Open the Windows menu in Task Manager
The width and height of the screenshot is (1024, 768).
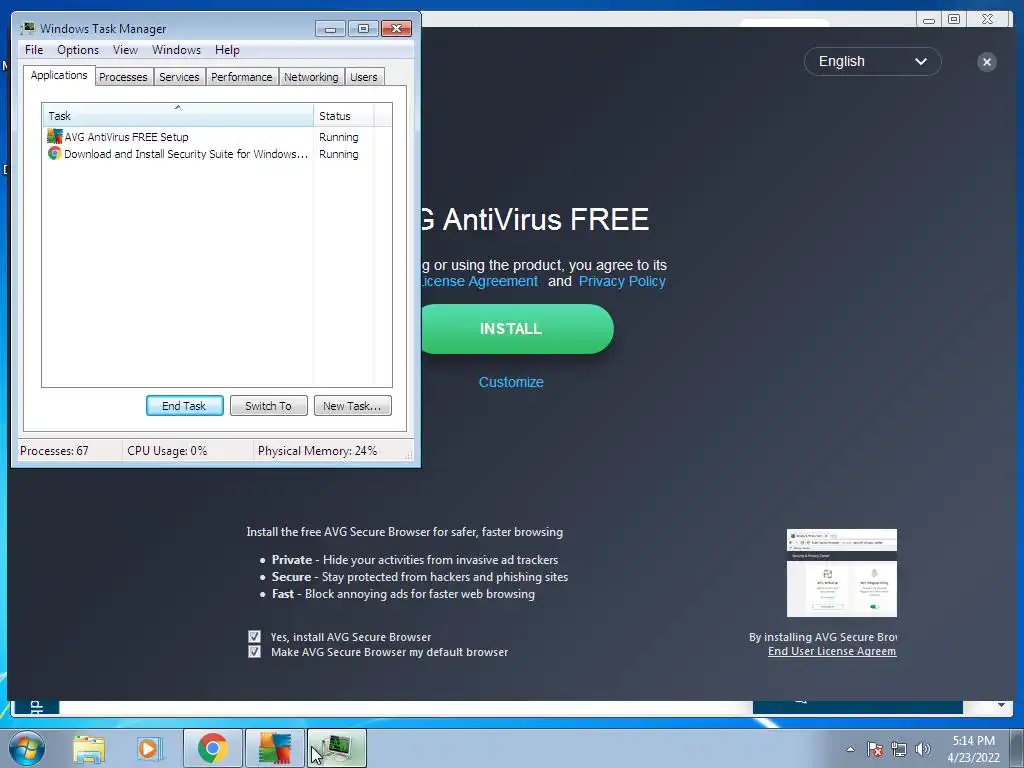point(176,50)
